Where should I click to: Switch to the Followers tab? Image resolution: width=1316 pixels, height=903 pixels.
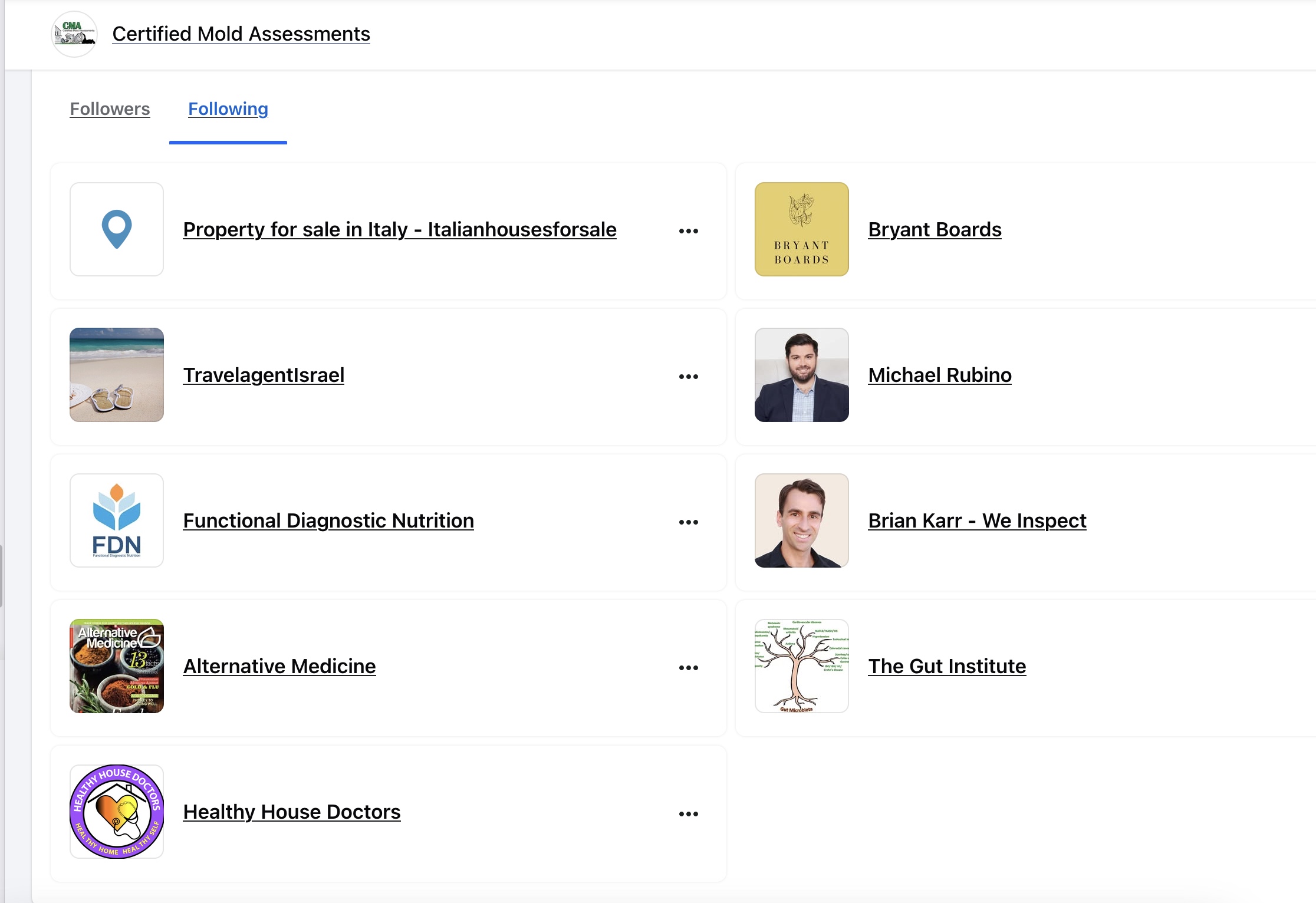click(110, 109)
